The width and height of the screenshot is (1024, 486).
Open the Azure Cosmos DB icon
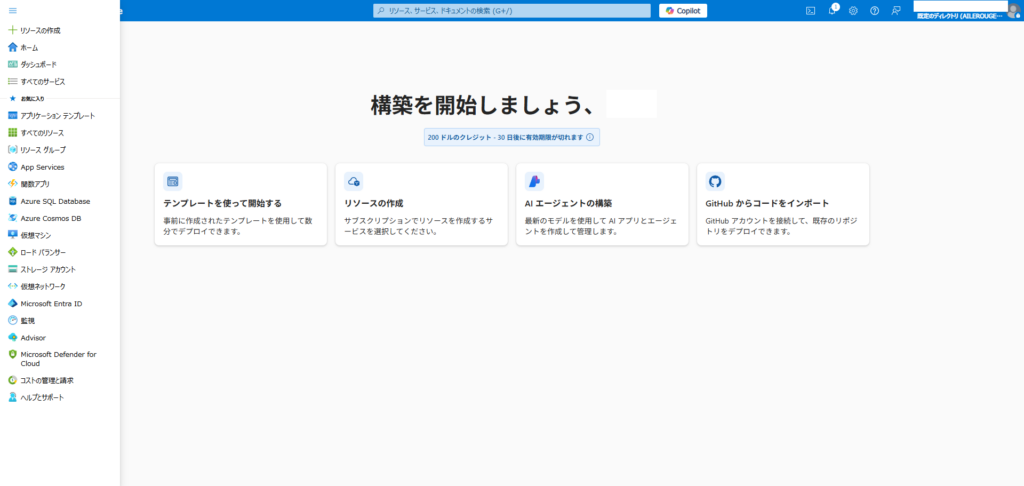pyautogui.click(x=12, y=218)
